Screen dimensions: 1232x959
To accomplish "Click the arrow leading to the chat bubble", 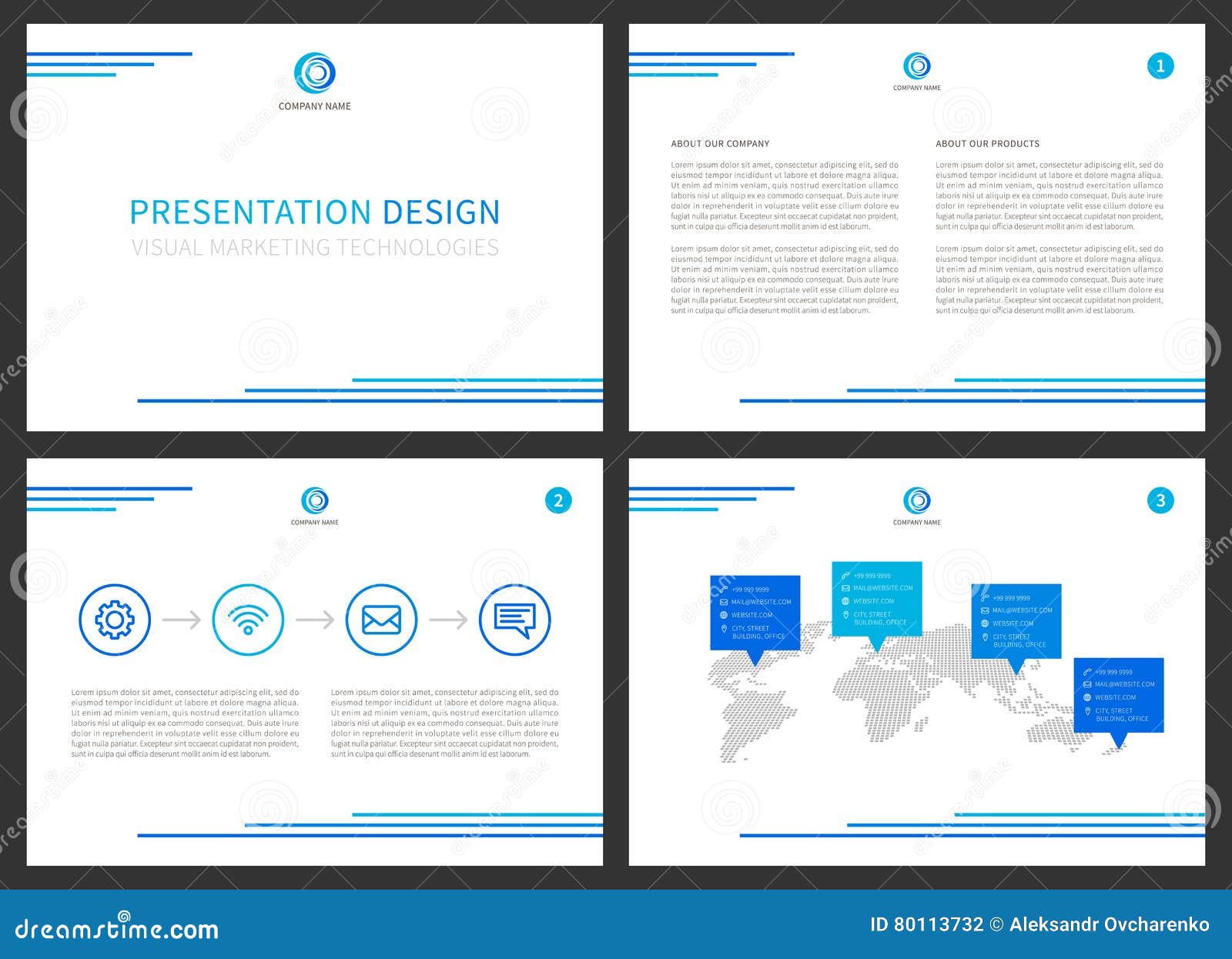I will pyautogui.click(x=450, y=619).
